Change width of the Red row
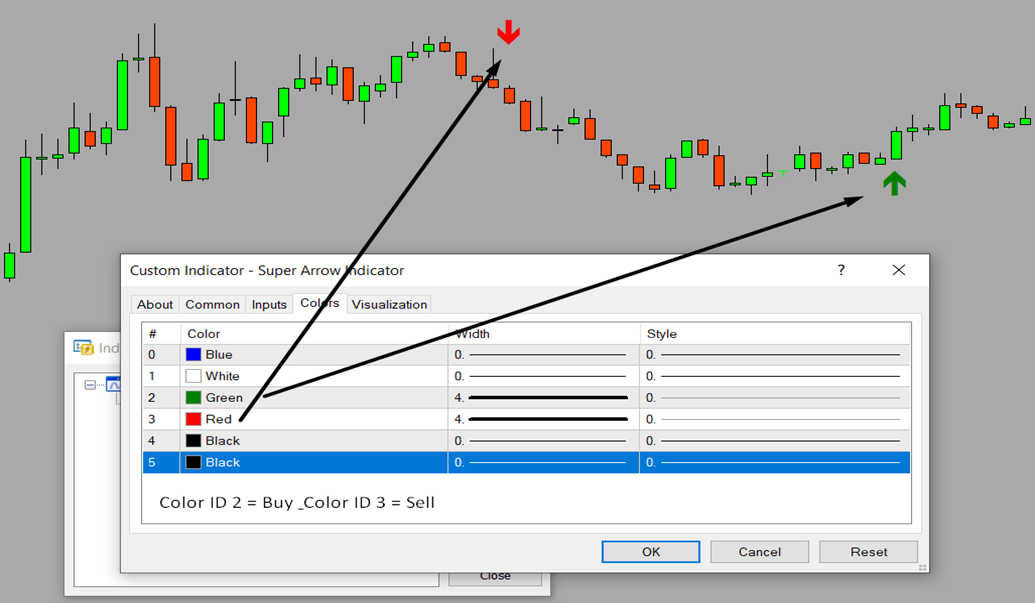The height and width of the screenshot is (603, 1035). click(543, 419)
